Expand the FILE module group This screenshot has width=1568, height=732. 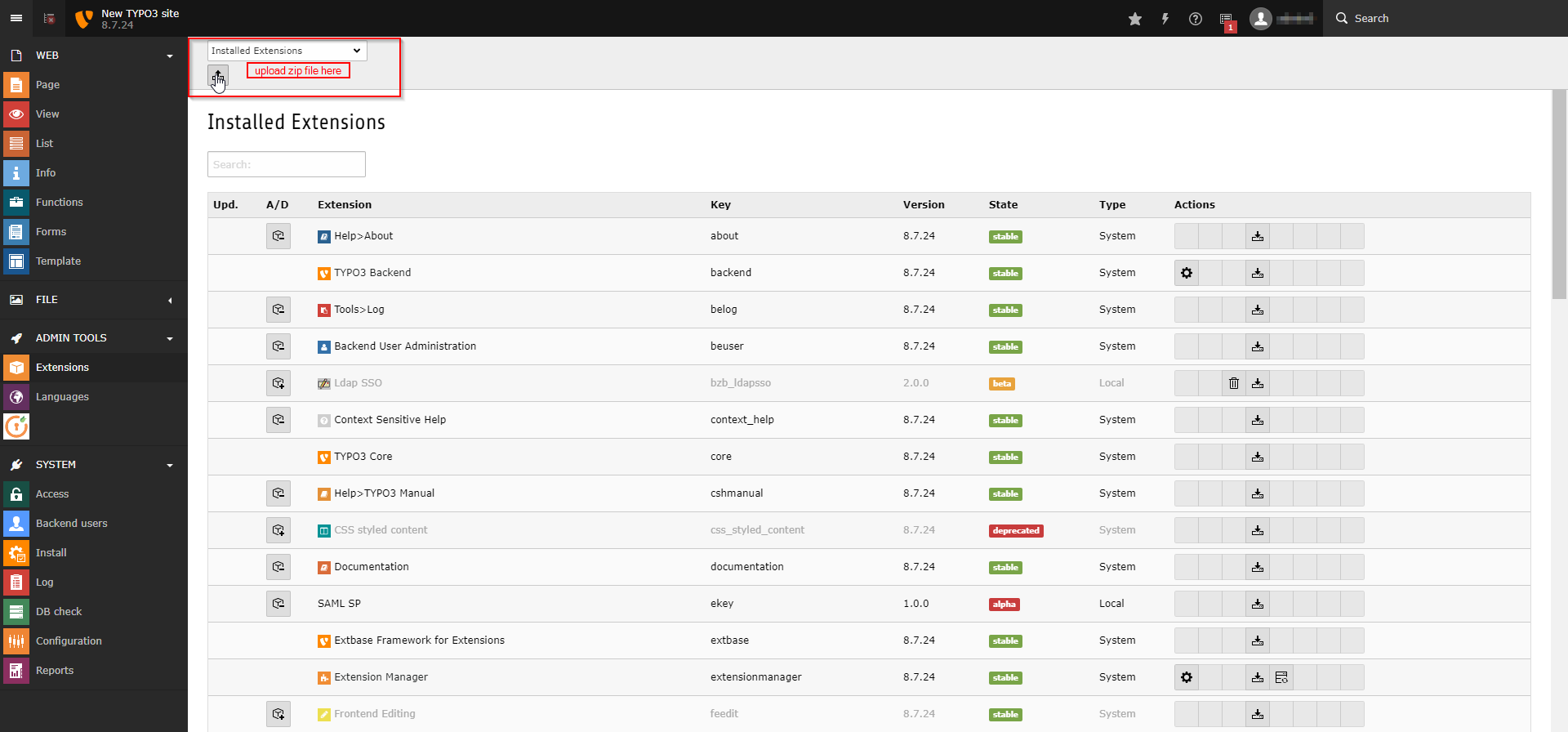pos(94,300)
